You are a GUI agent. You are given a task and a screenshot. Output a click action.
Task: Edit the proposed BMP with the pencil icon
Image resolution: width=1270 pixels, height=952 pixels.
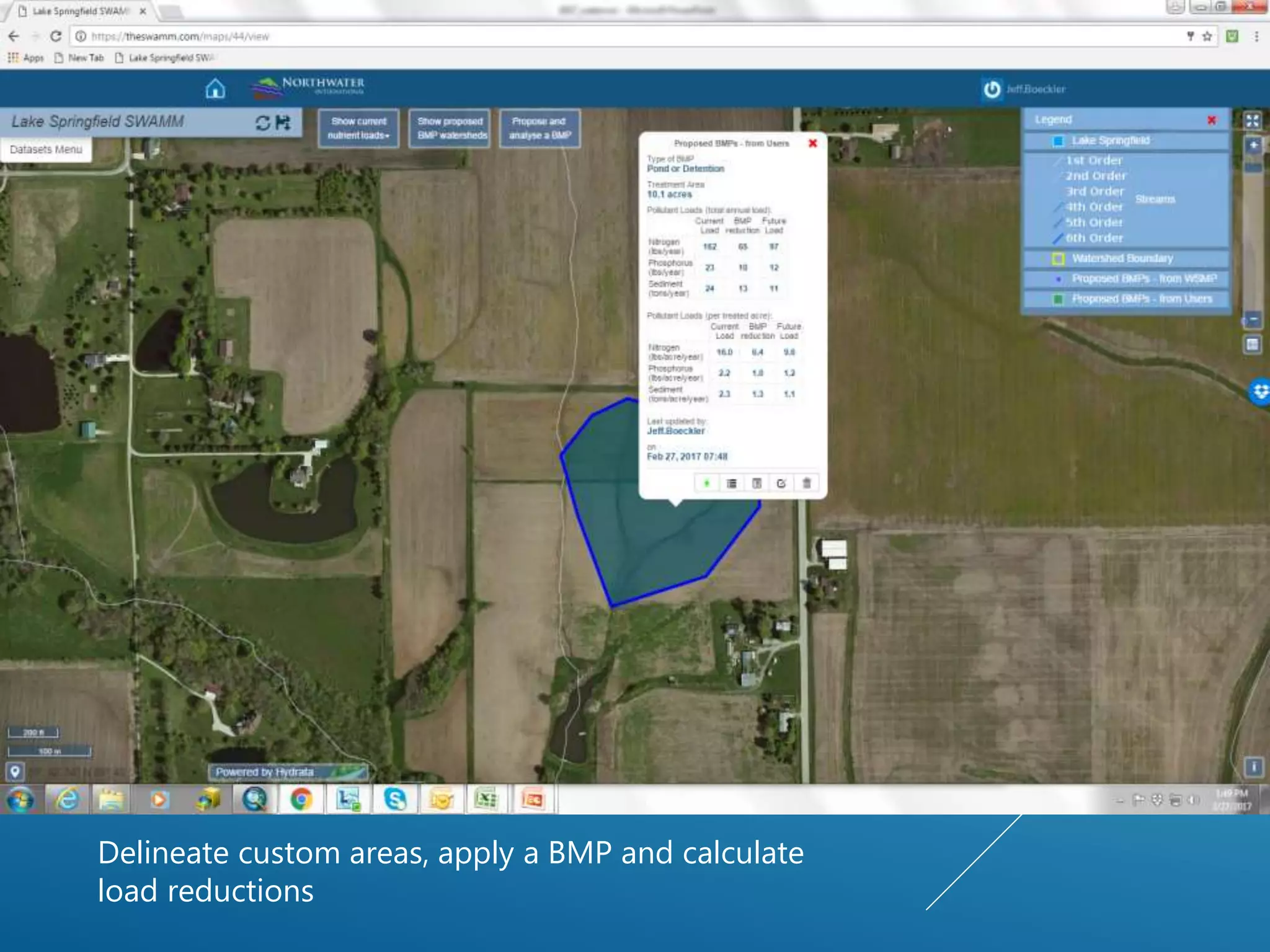[x=781, y=483]
